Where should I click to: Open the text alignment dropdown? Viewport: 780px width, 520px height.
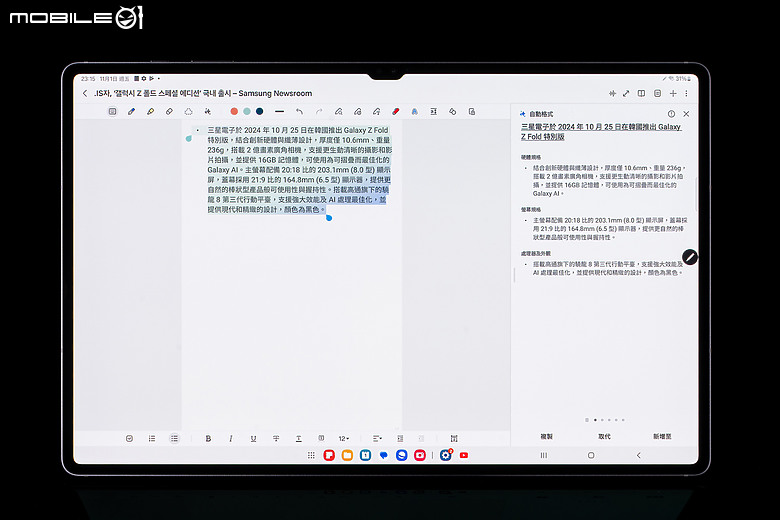(378, 438)
